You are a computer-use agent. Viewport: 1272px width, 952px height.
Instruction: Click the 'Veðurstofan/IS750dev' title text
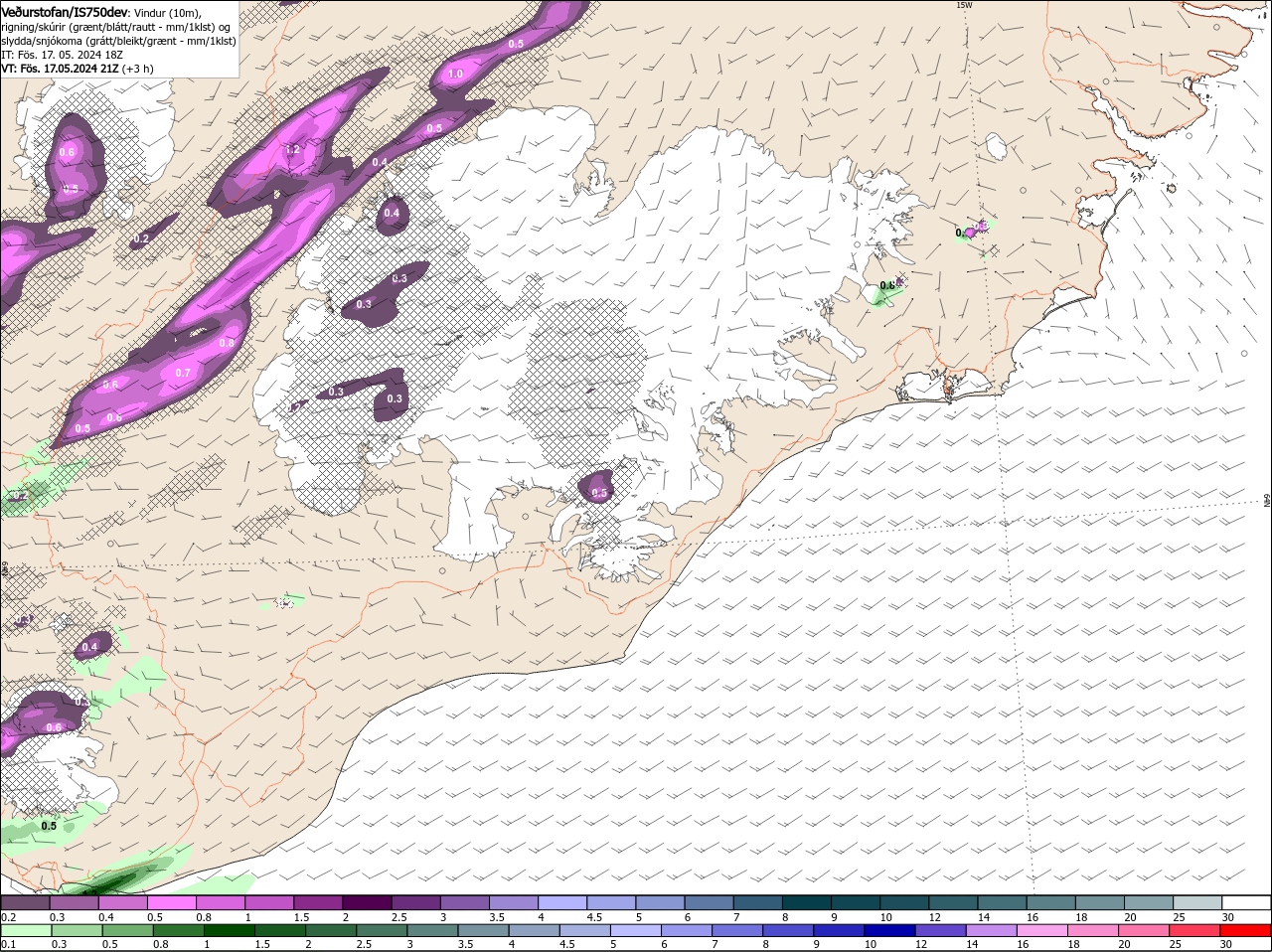pyautogui.click(x=65, y=12)
